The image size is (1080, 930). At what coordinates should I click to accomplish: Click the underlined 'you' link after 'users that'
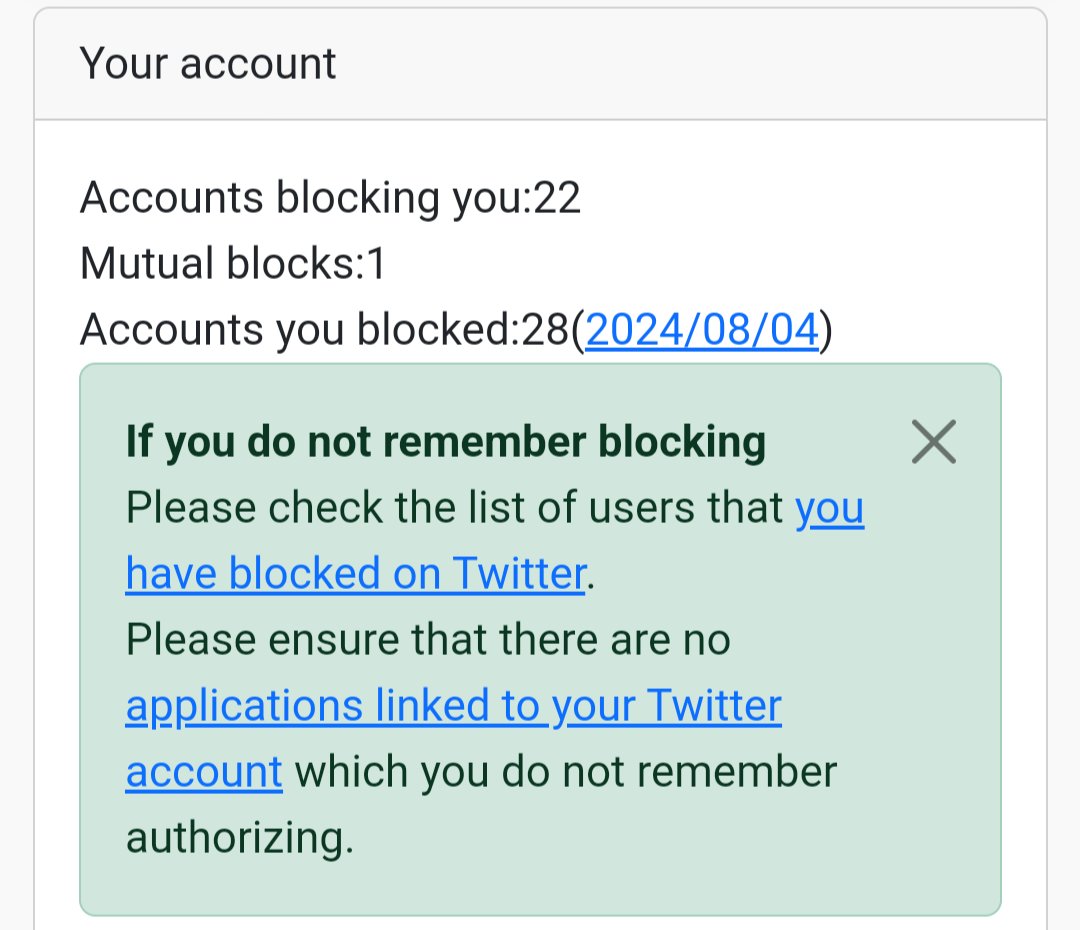pyautogui.click(x=829, y=509)
